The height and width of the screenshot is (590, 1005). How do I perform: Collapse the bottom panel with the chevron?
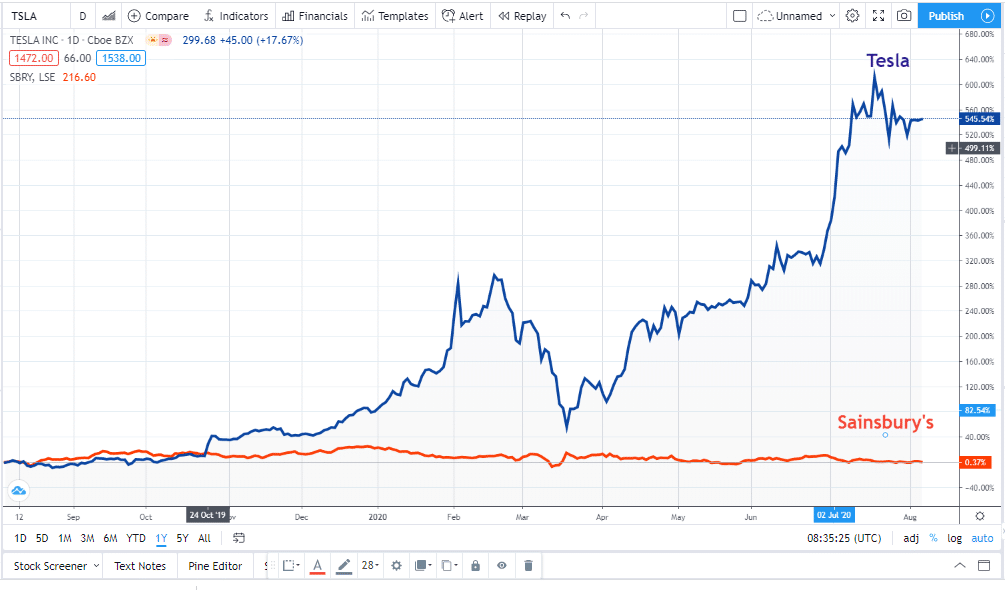[x=959, y=565]
